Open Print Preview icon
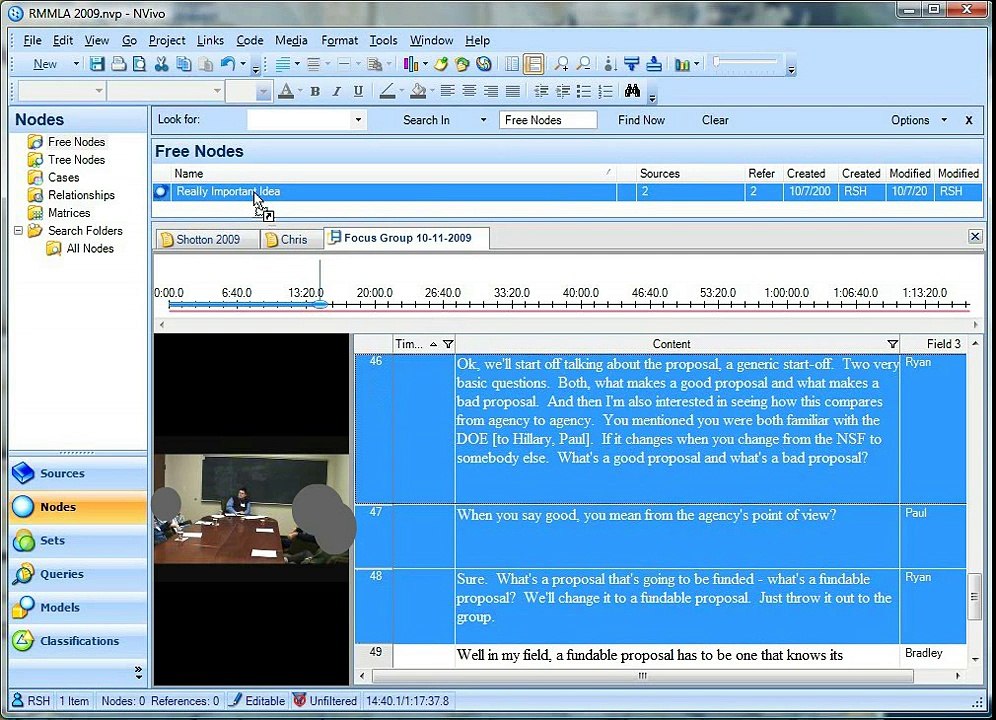996x720 pixels. [x=139, y=64]
